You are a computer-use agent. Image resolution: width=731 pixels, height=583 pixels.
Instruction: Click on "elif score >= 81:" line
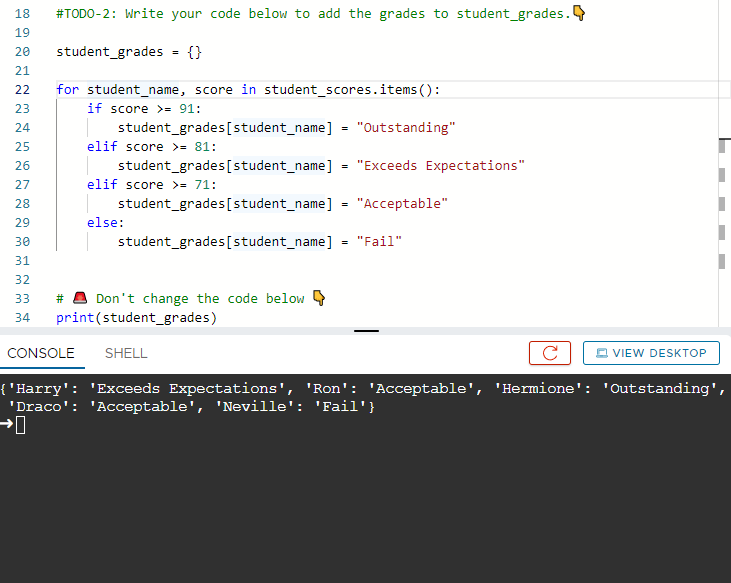pos(152,147)
